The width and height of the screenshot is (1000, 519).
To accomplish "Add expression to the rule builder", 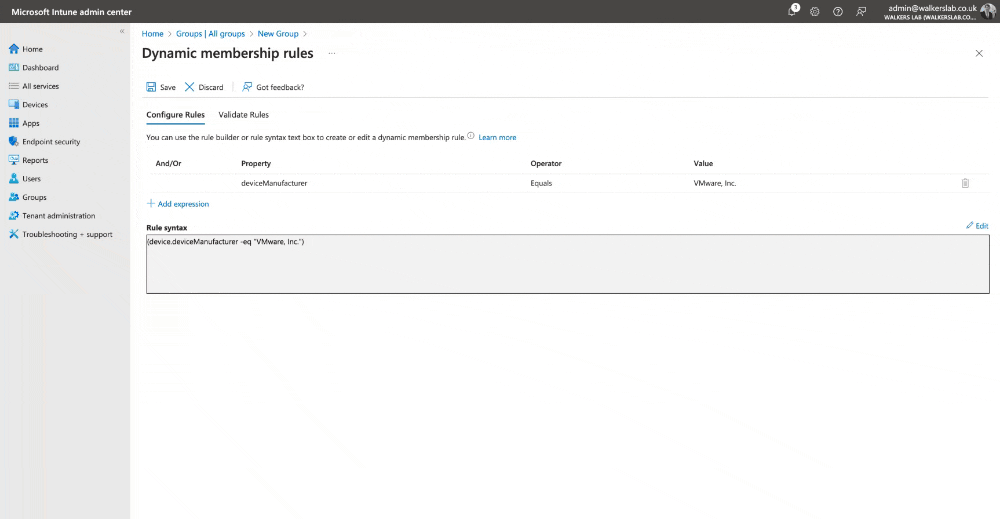I will [x=178, y=204].
